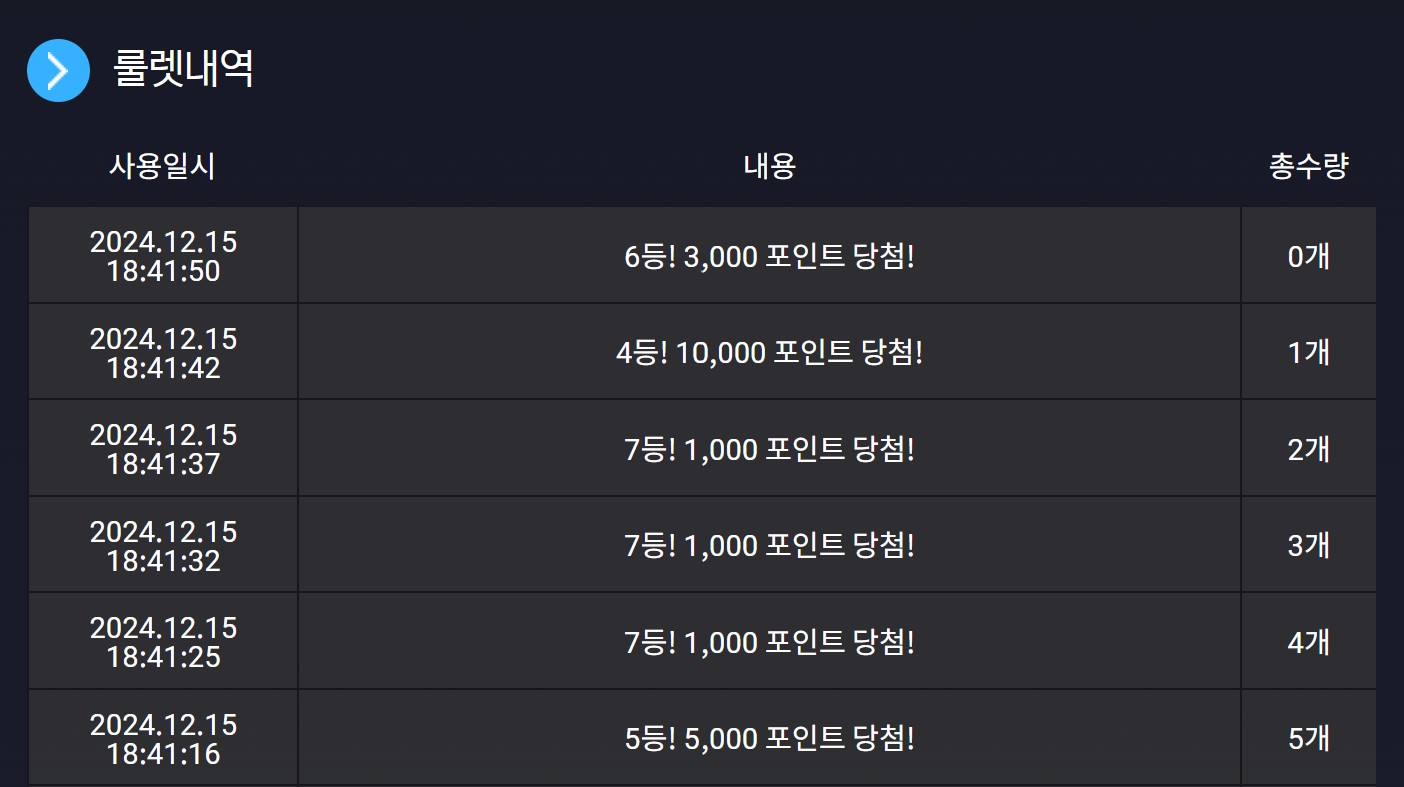This screenshot has height=787, width=1404.
Task: Select the 18:41:37 timestamp cell
Action: pyautogui.click(x=163, y=449)
